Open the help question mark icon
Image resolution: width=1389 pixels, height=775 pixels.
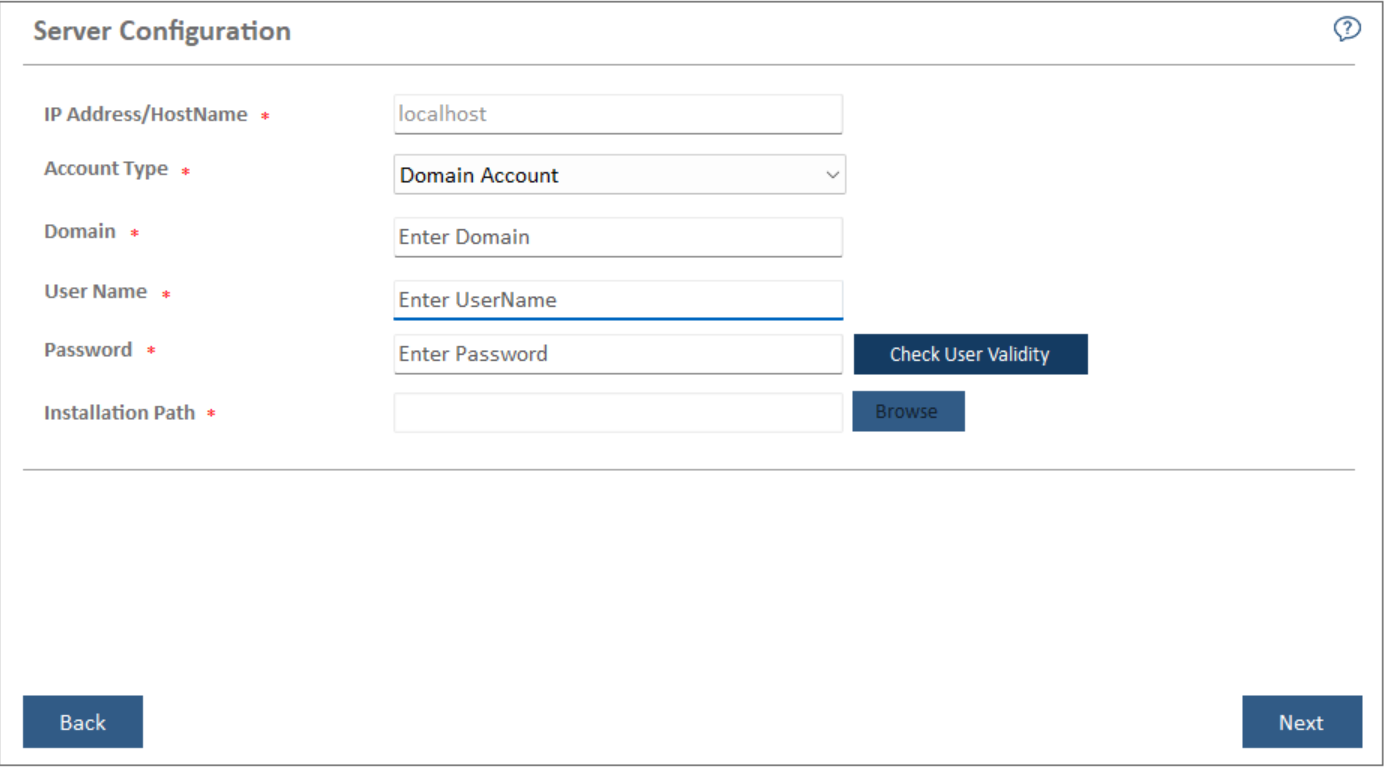1347,30
